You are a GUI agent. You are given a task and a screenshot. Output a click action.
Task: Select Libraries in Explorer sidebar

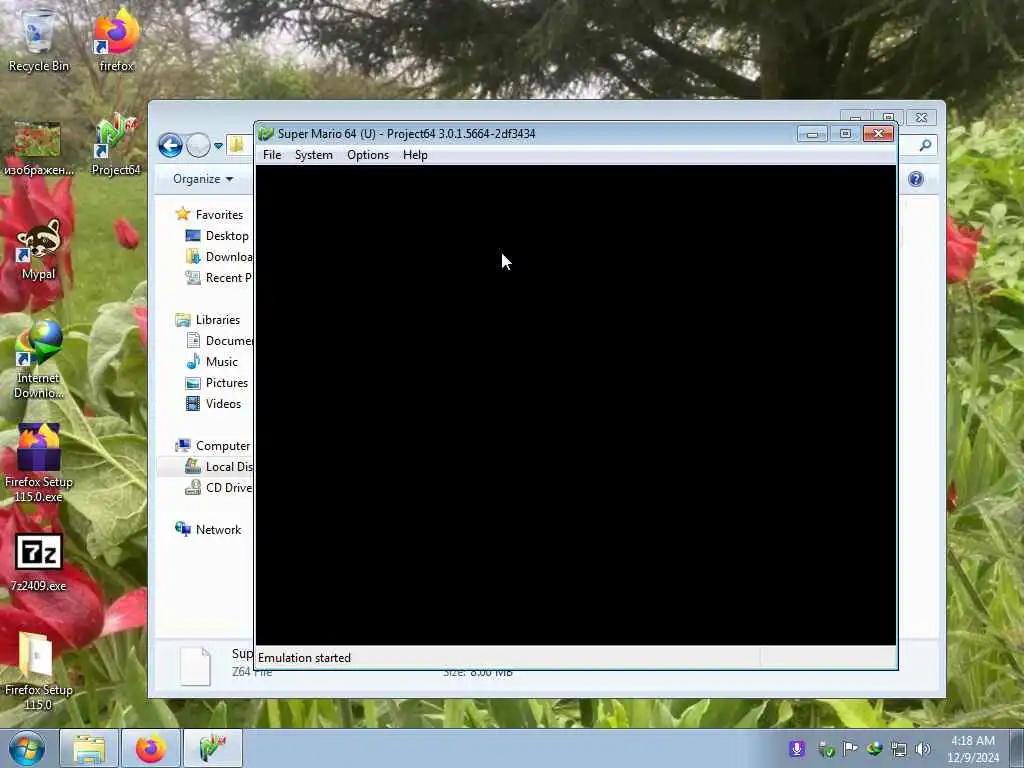coord(208,320)
